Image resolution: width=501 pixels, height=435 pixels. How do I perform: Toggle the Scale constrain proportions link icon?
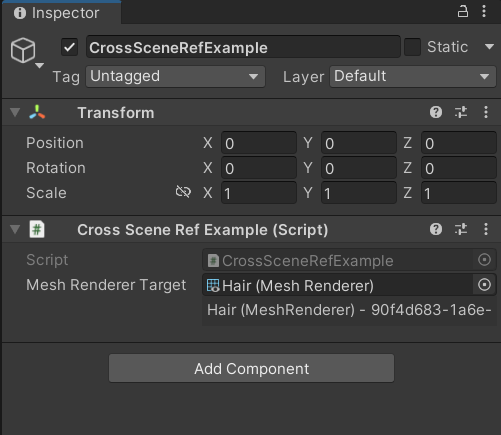[183, 192]
